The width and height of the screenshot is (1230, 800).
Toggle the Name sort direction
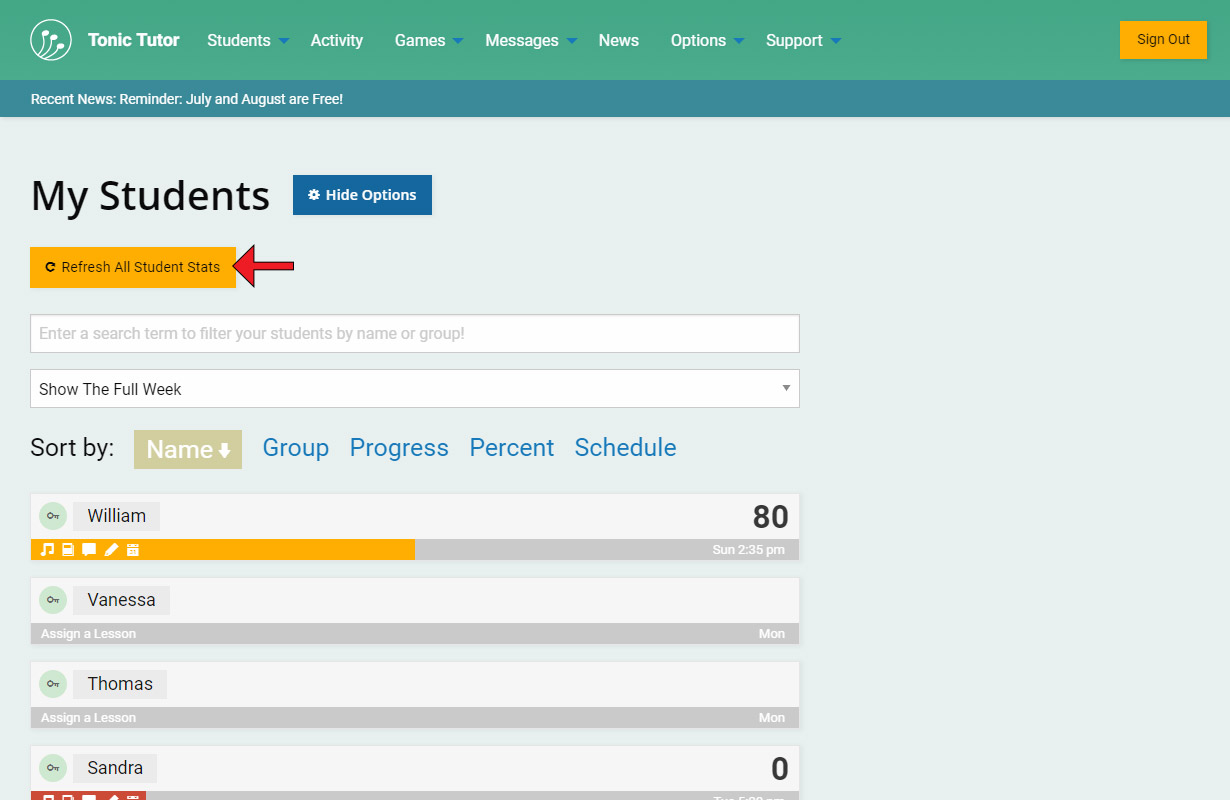[x=188, y=450]
